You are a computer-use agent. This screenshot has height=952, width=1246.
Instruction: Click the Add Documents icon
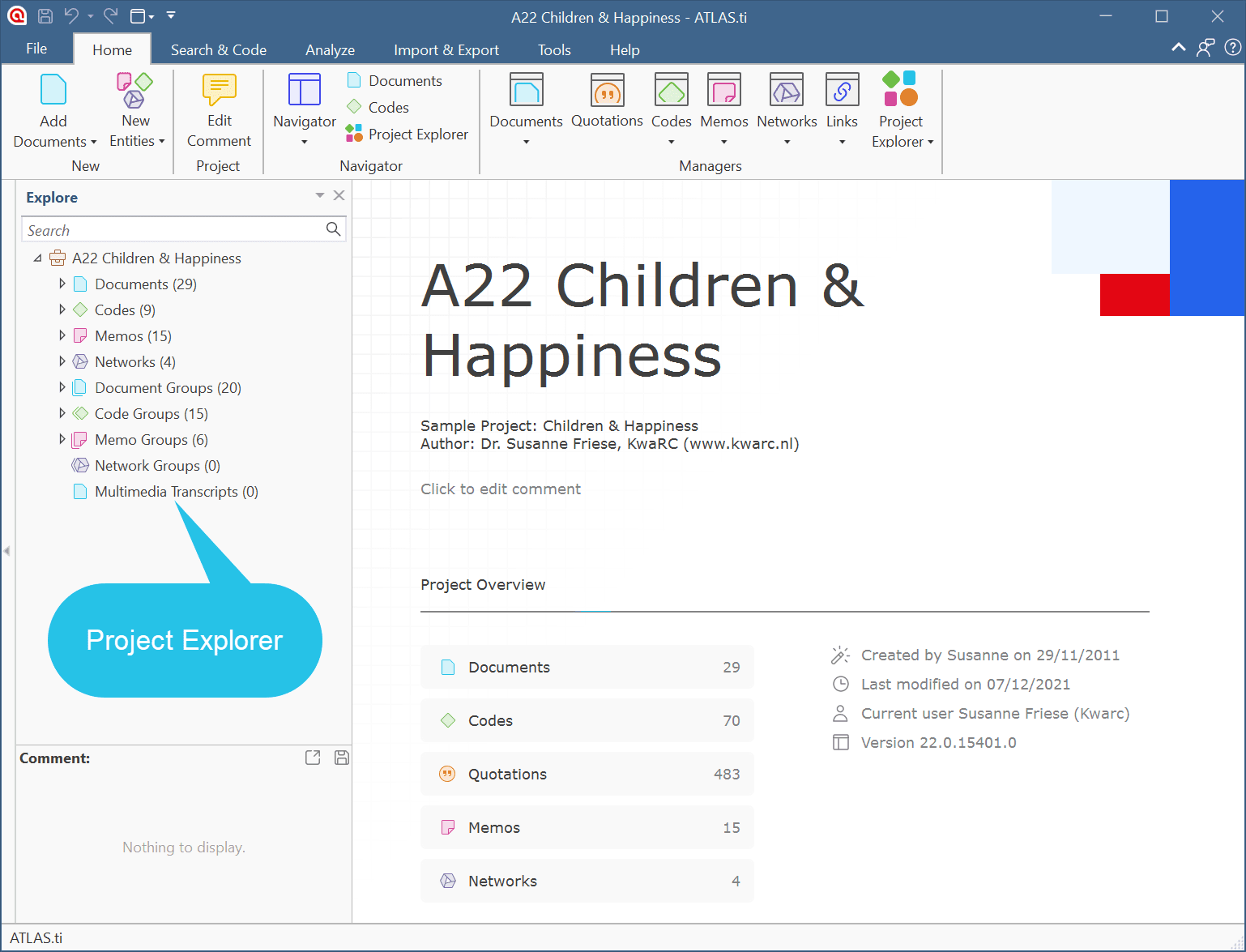pos(53,89)
